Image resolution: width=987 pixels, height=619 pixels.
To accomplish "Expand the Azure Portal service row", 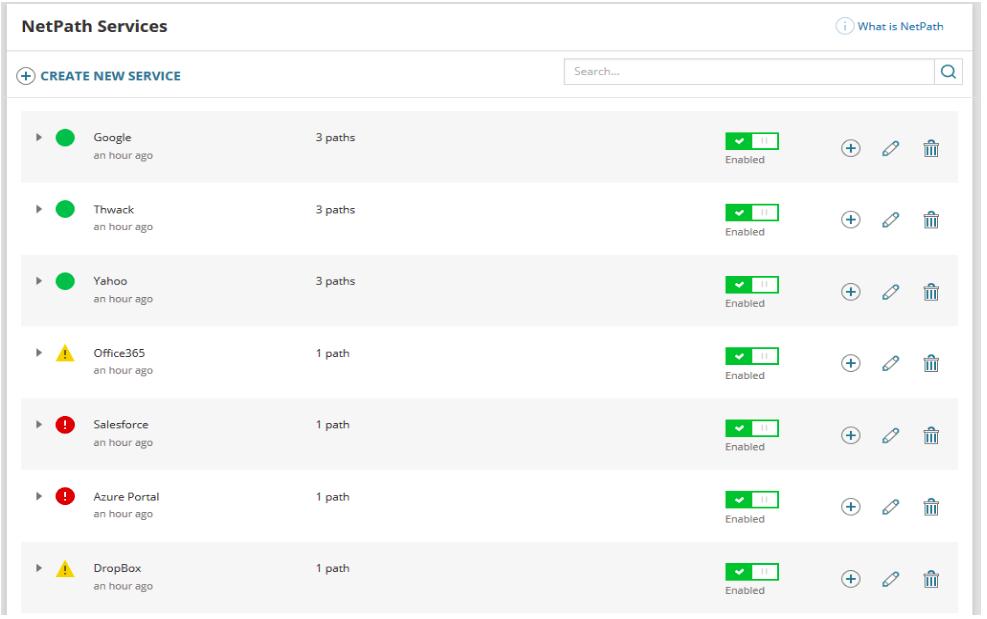I will click(x=38, y=496).
